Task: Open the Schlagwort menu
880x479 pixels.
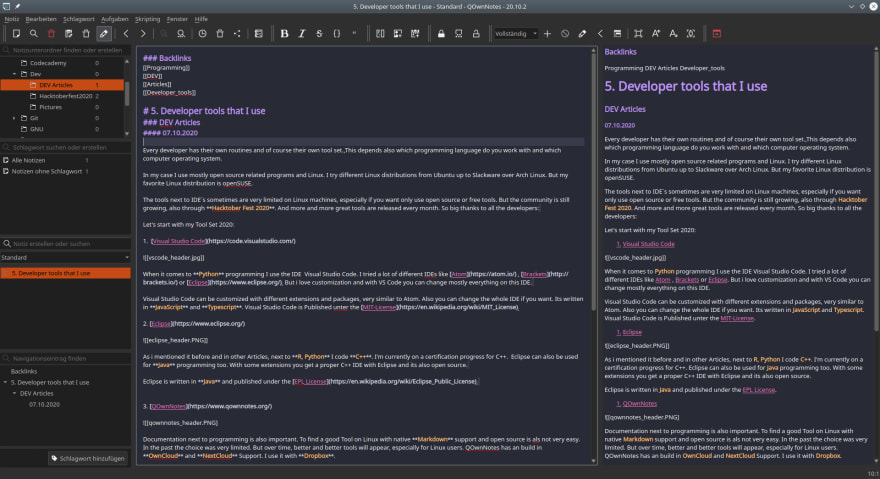Action: (79, 19)
